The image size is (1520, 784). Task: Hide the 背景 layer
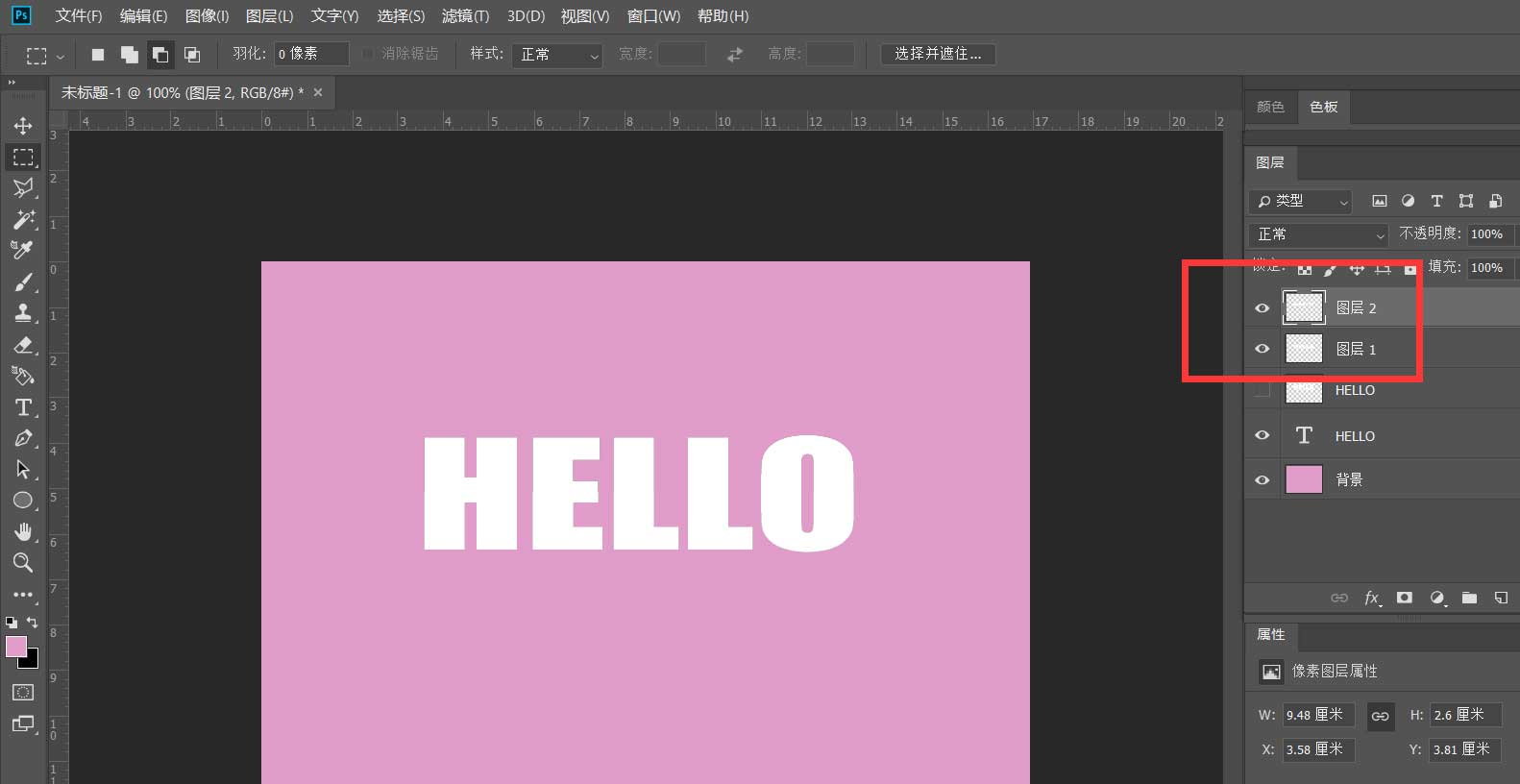click(1263, 479)
